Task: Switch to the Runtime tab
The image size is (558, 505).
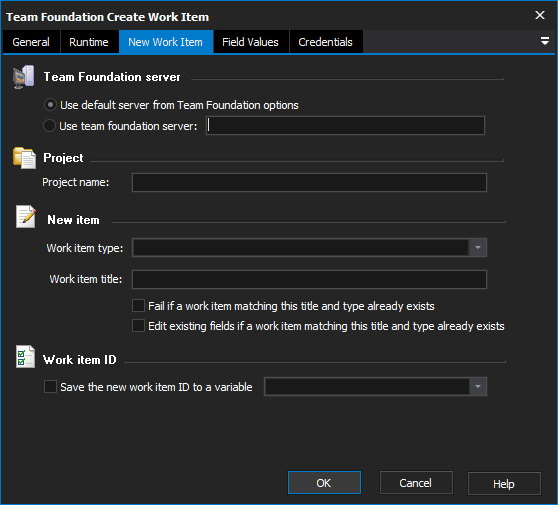Action: coord(89,42)
